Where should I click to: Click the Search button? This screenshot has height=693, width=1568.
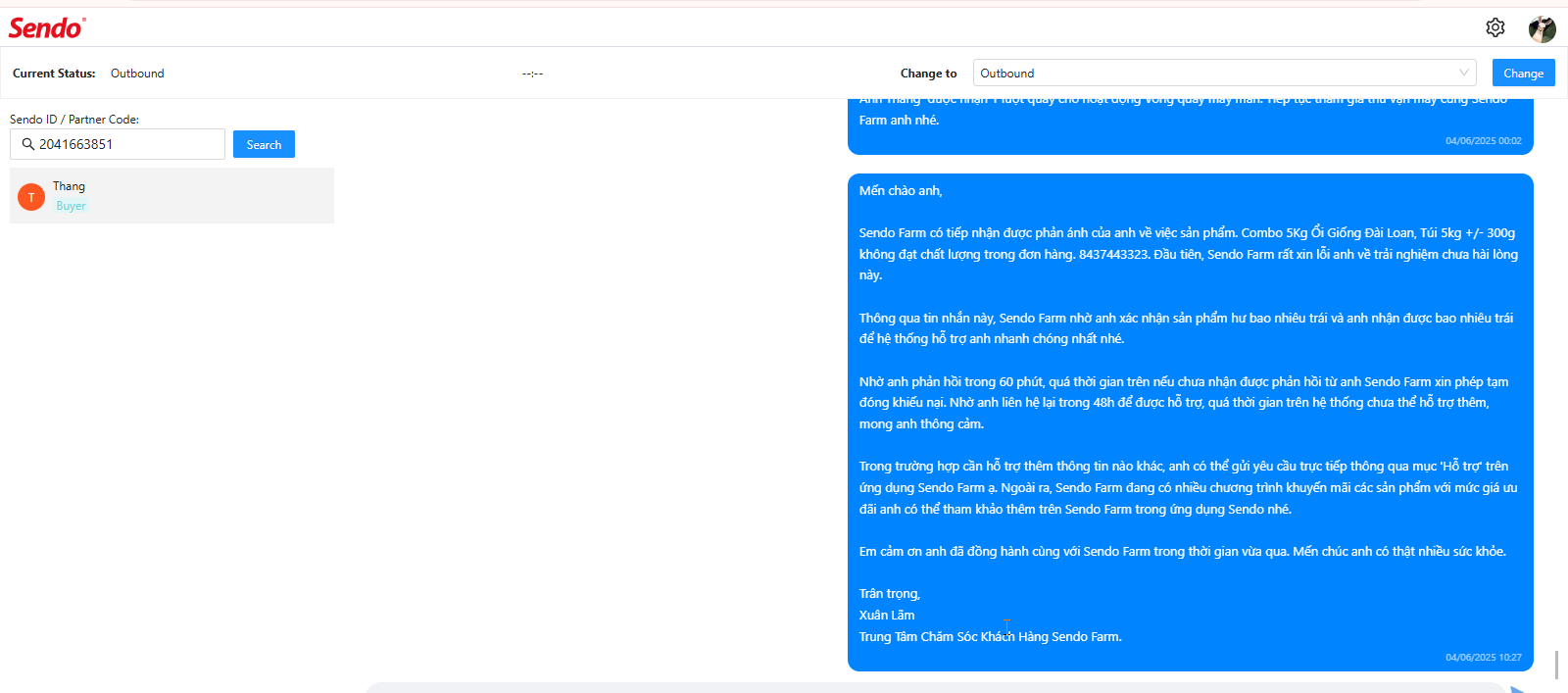click(264, 144)
